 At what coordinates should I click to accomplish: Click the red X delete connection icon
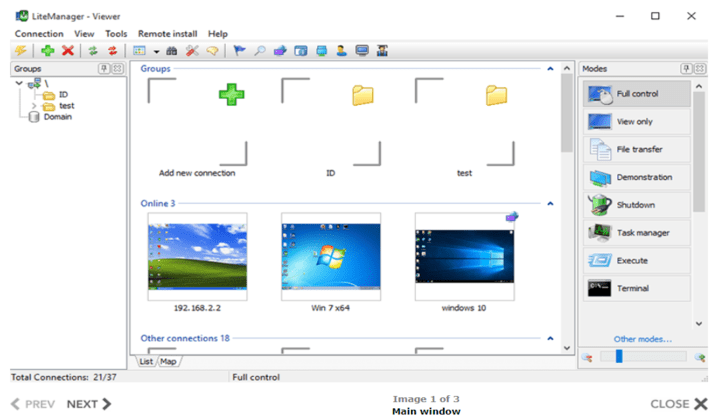[x=68, y=51]
